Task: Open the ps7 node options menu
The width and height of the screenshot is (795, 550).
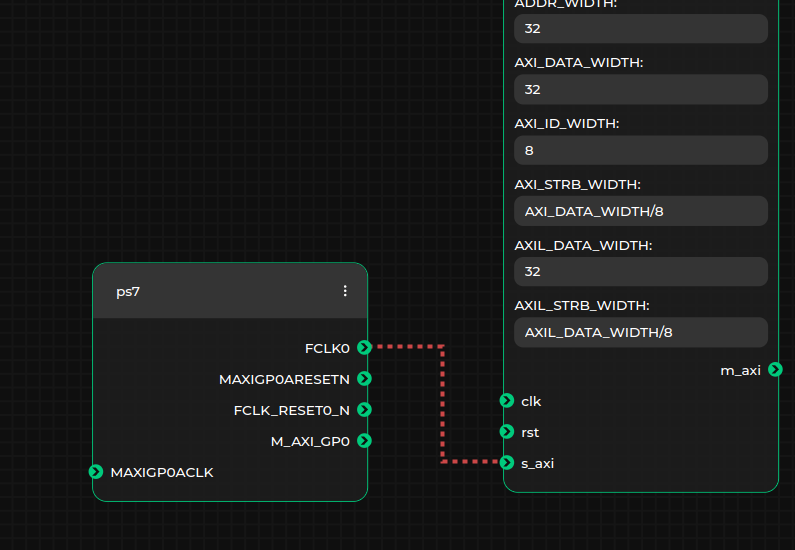Action: [x=345, y=290]
